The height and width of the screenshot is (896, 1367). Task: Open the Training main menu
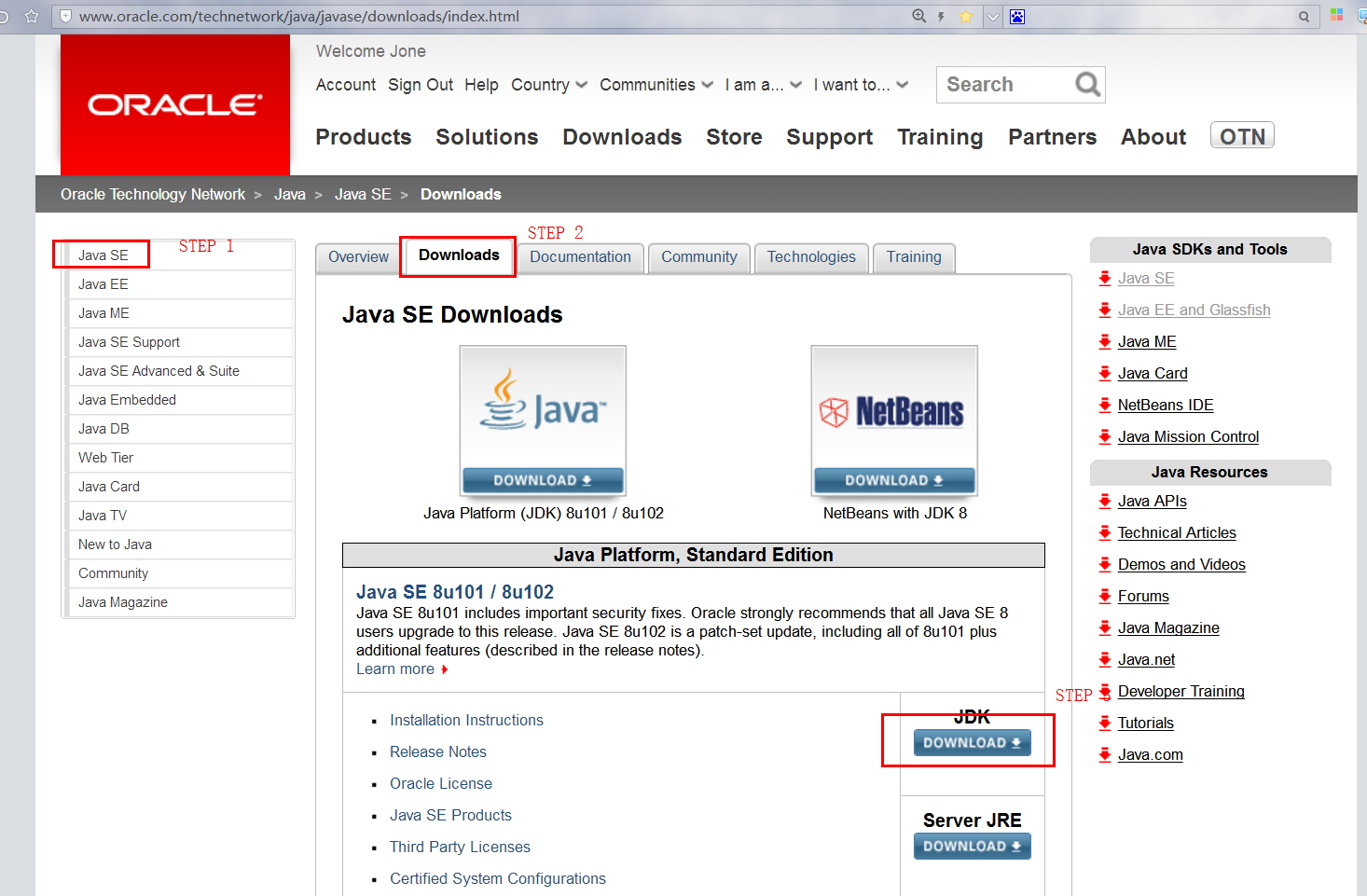(x=940, y=137)
